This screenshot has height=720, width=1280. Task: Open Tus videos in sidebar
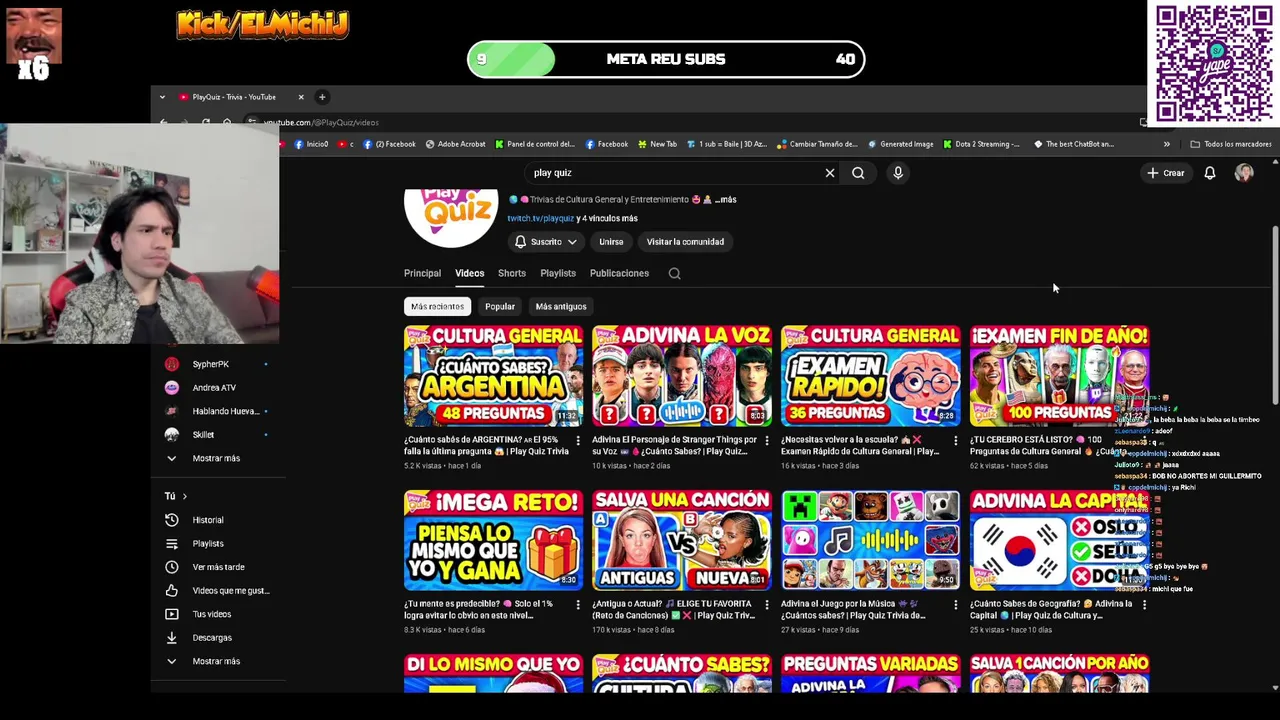point(212,614)
